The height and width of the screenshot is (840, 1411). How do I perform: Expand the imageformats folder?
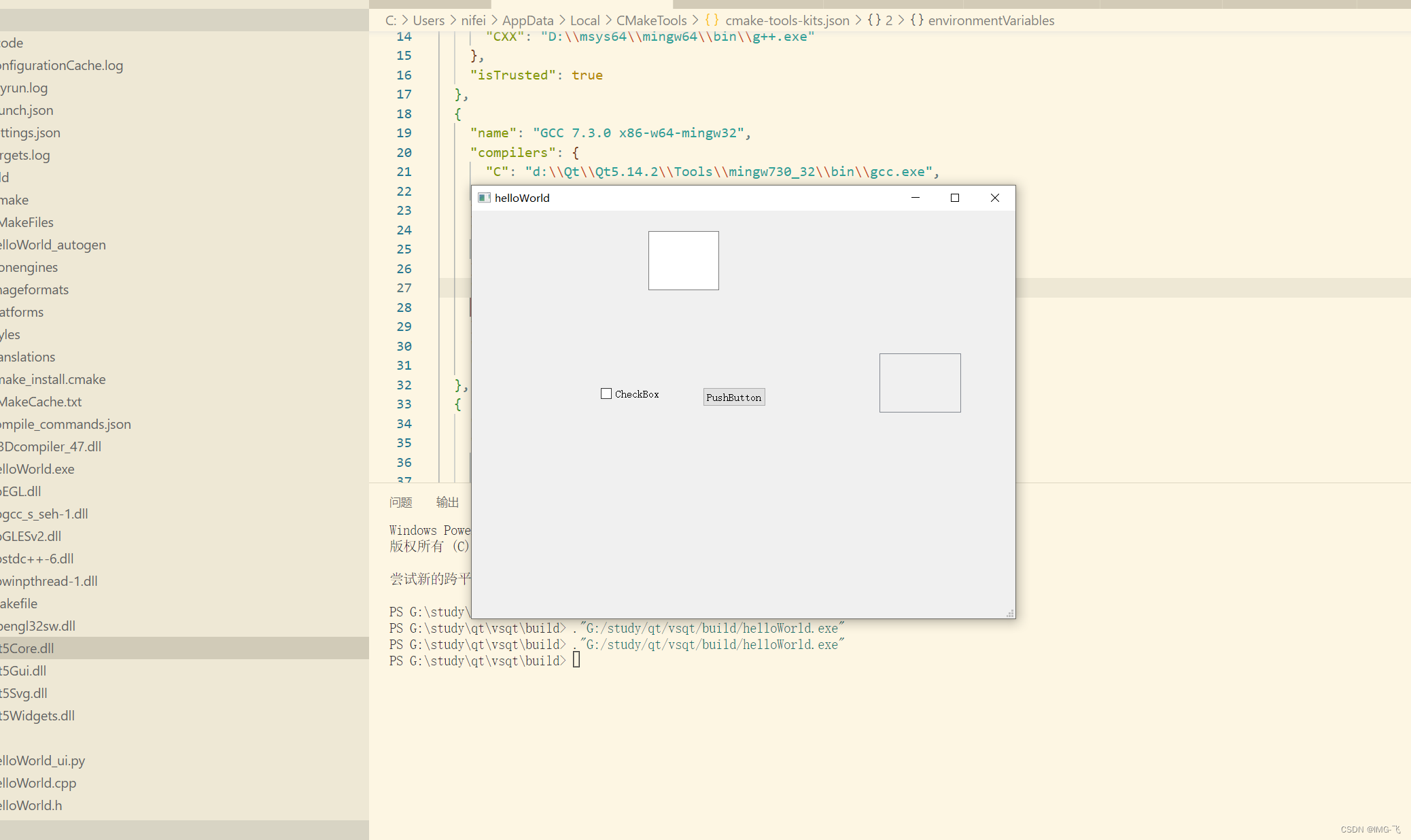tap(184, 290)
